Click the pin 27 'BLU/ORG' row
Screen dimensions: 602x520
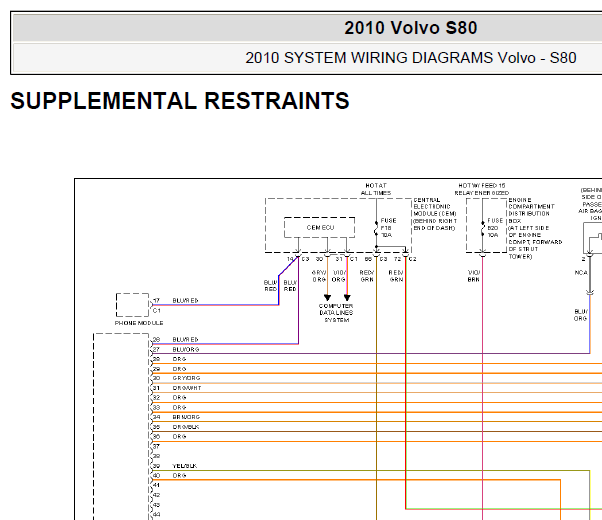[176, 349]
